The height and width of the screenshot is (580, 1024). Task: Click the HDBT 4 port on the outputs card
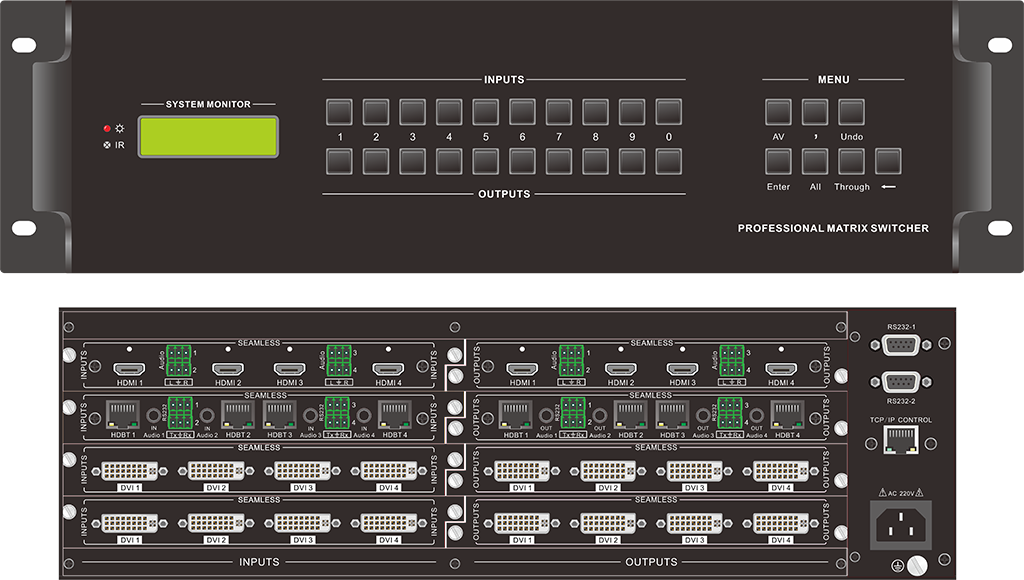pos(787,414)
